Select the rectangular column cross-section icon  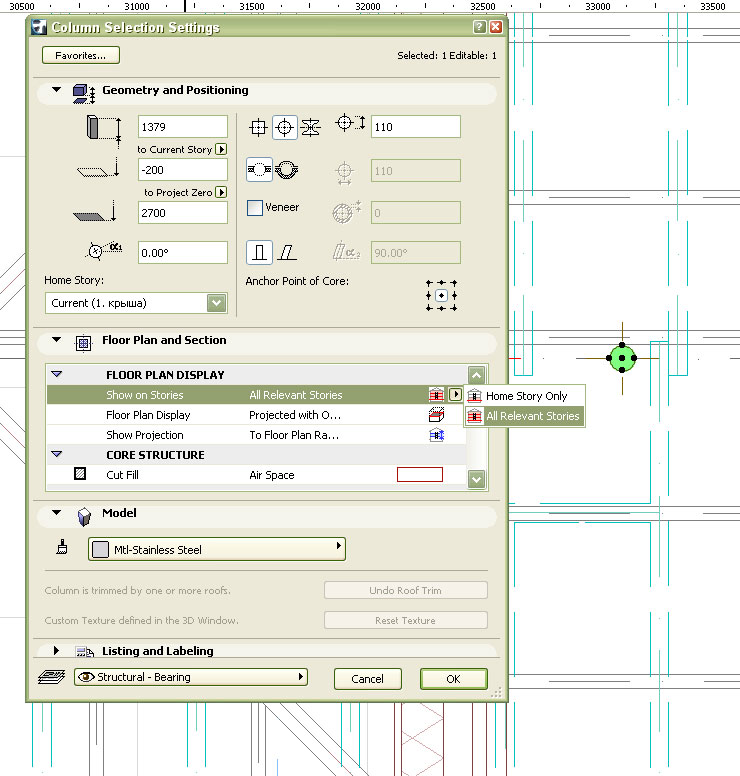point(258,127)
